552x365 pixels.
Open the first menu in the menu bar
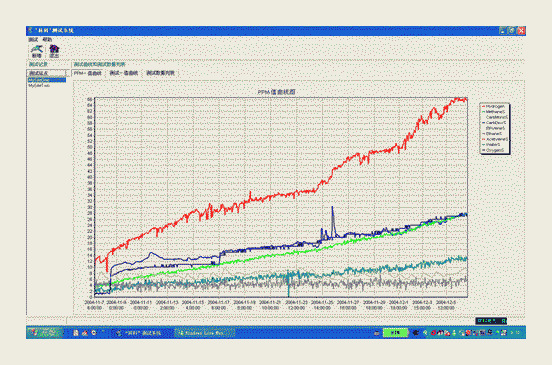pos(33,39)
